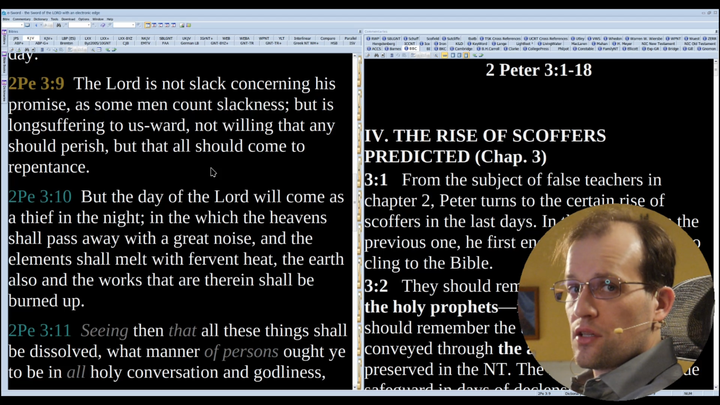Select the third layout icon in main toolbar
Image resolution: width=720 pixels, height=405 pixels.
tap(160, 25)
